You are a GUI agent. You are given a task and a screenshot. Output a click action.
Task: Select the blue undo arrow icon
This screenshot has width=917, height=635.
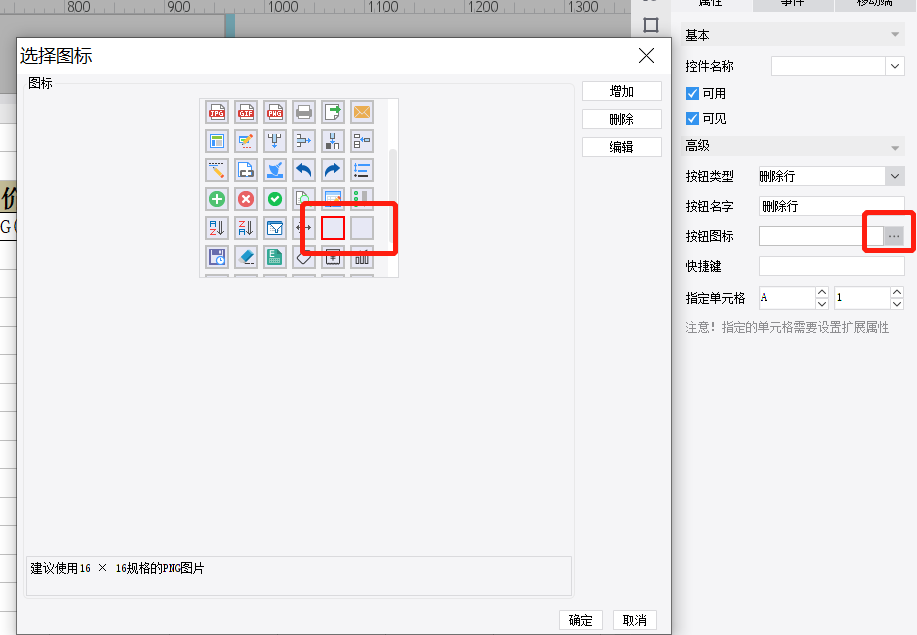304,170
